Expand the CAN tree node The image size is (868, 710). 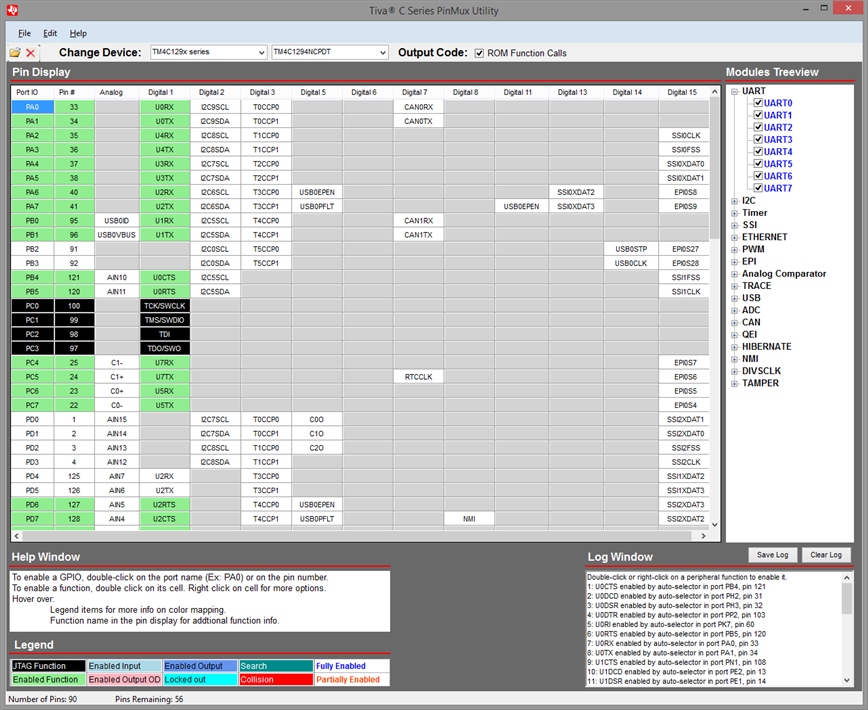tap(735, 323)
